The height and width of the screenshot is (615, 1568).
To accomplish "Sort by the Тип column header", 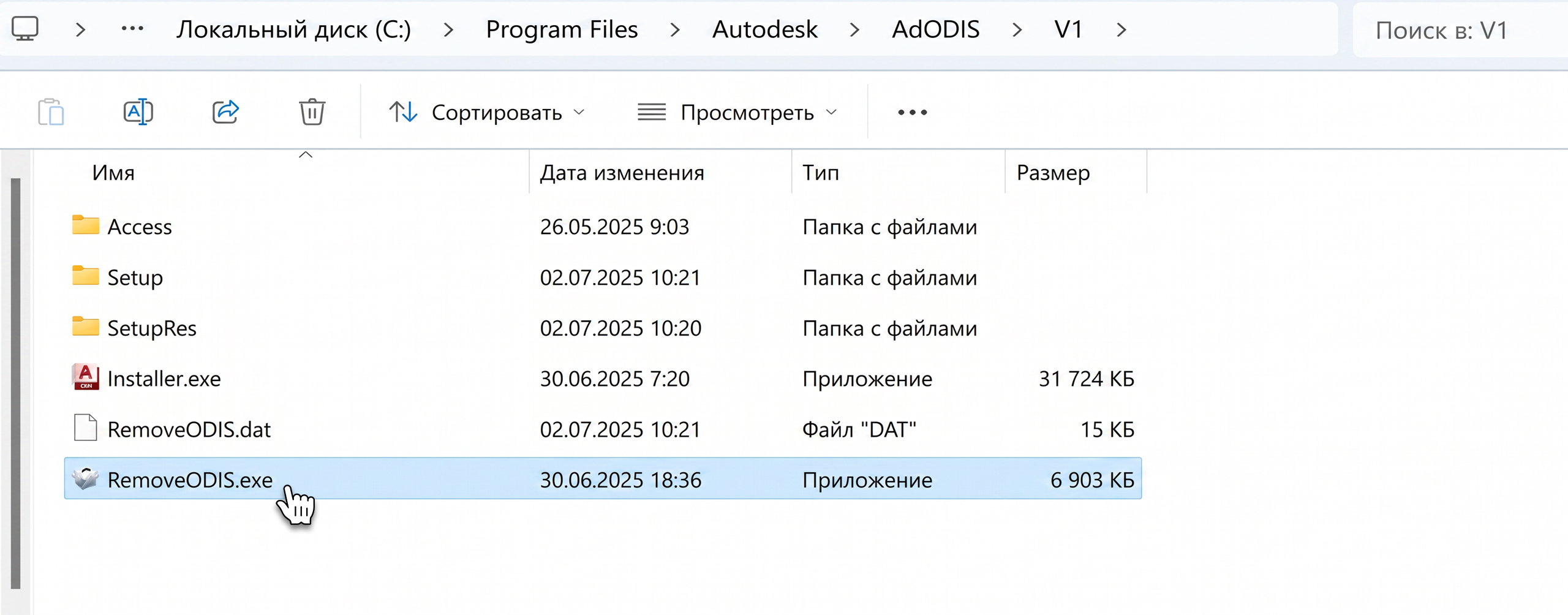I will (x=821, y=173).
